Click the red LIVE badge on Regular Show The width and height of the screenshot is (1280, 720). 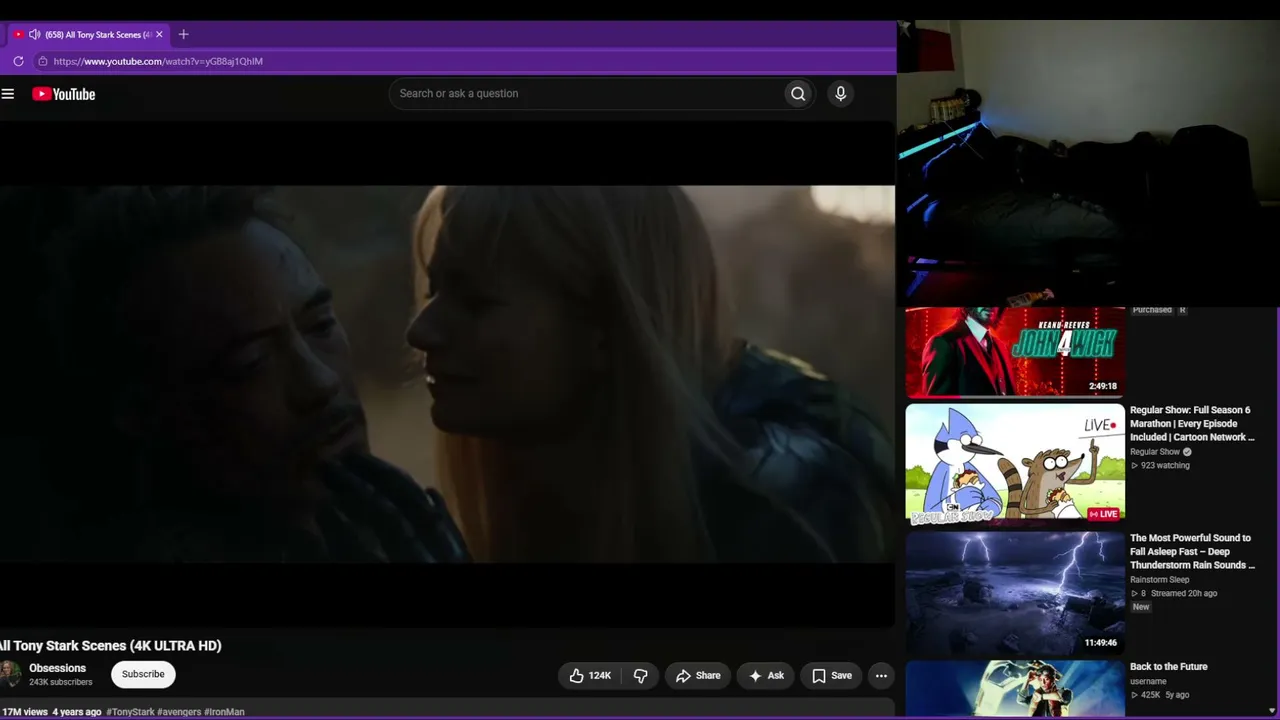[1103, 514]
